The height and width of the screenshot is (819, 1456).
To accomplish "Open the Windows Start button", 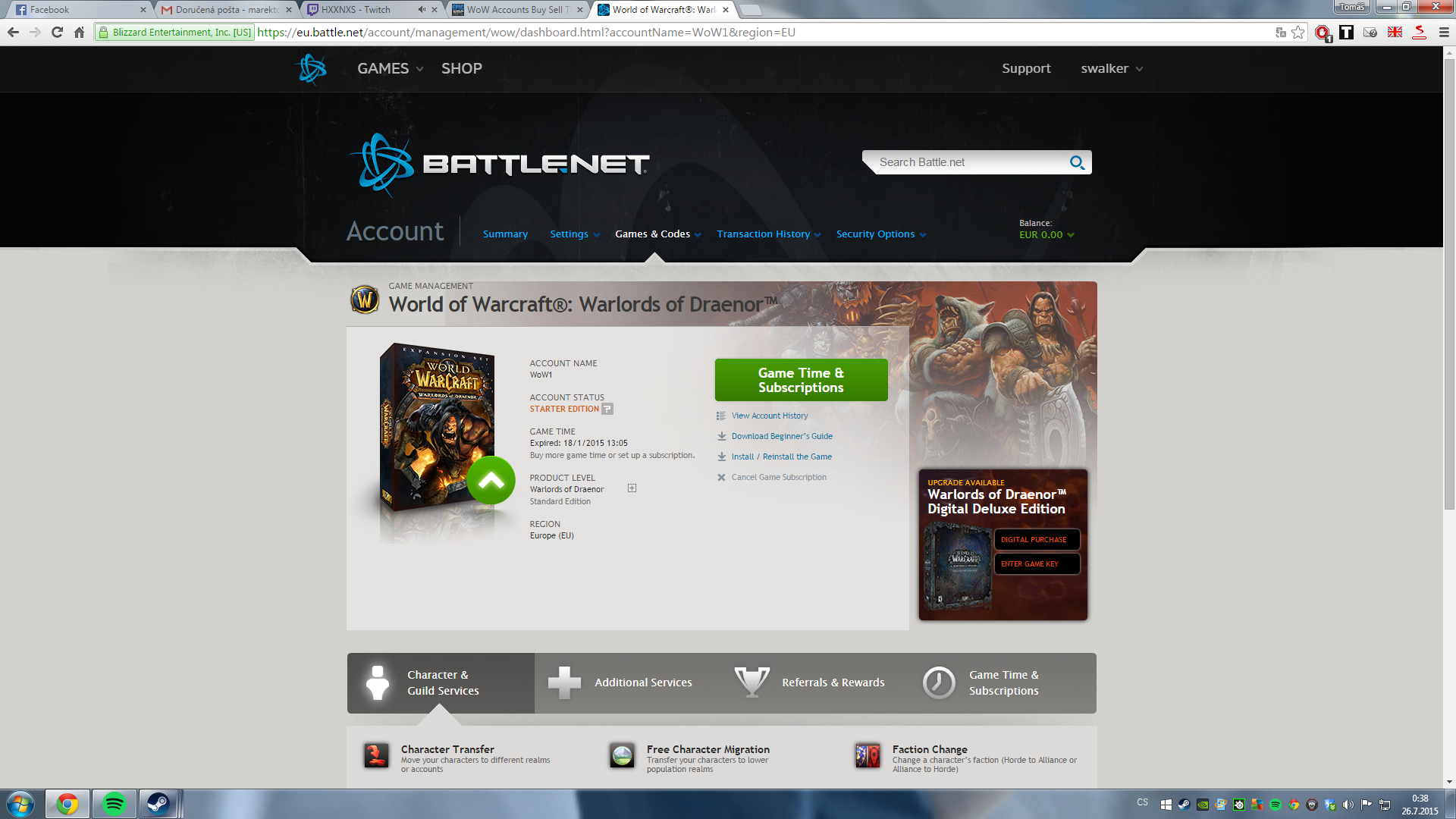I will click(20, 804).
